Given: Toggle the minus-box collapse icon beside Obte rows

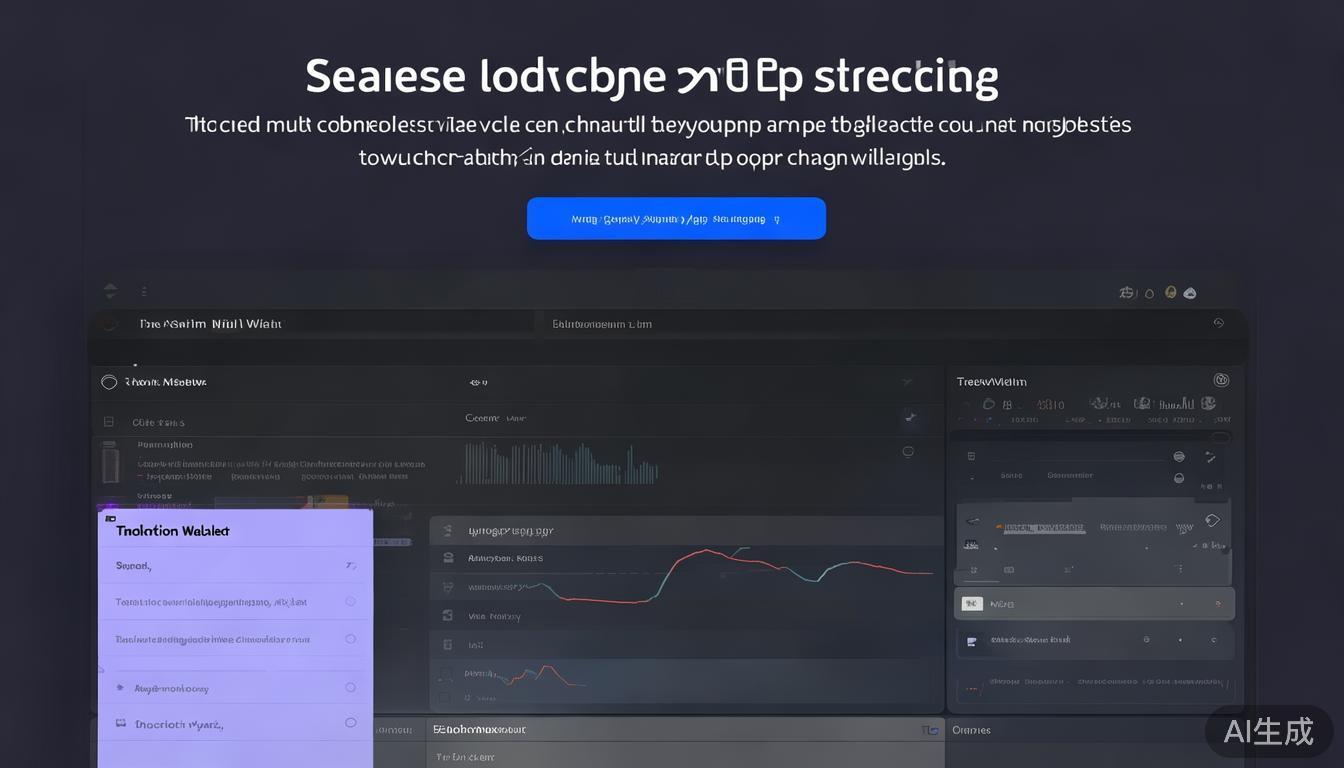Looking at the screenshot, I should (x=109, y=422).
